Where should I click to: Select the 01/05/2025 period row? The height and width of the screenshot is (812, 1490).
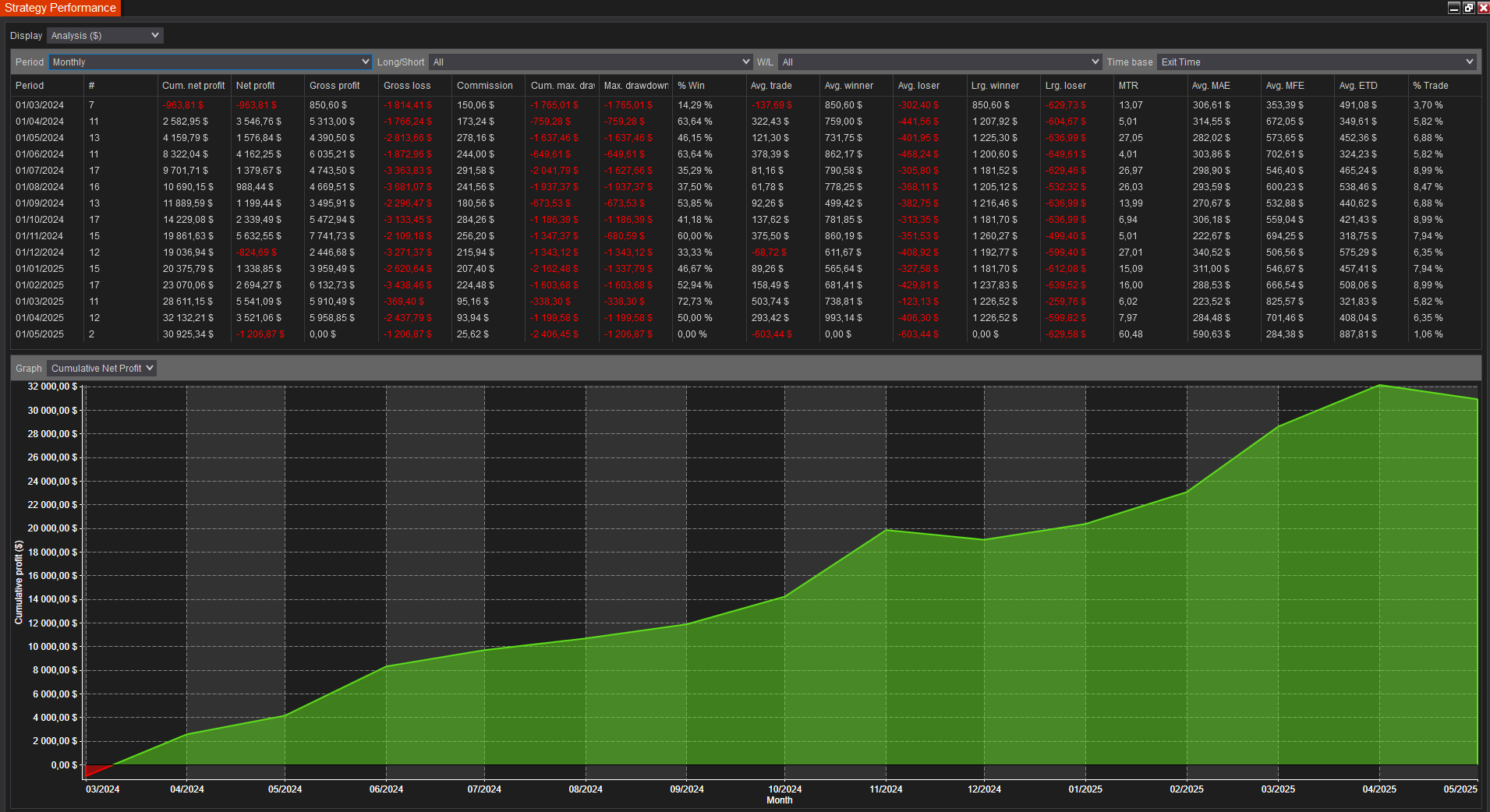tap(745, 334)
